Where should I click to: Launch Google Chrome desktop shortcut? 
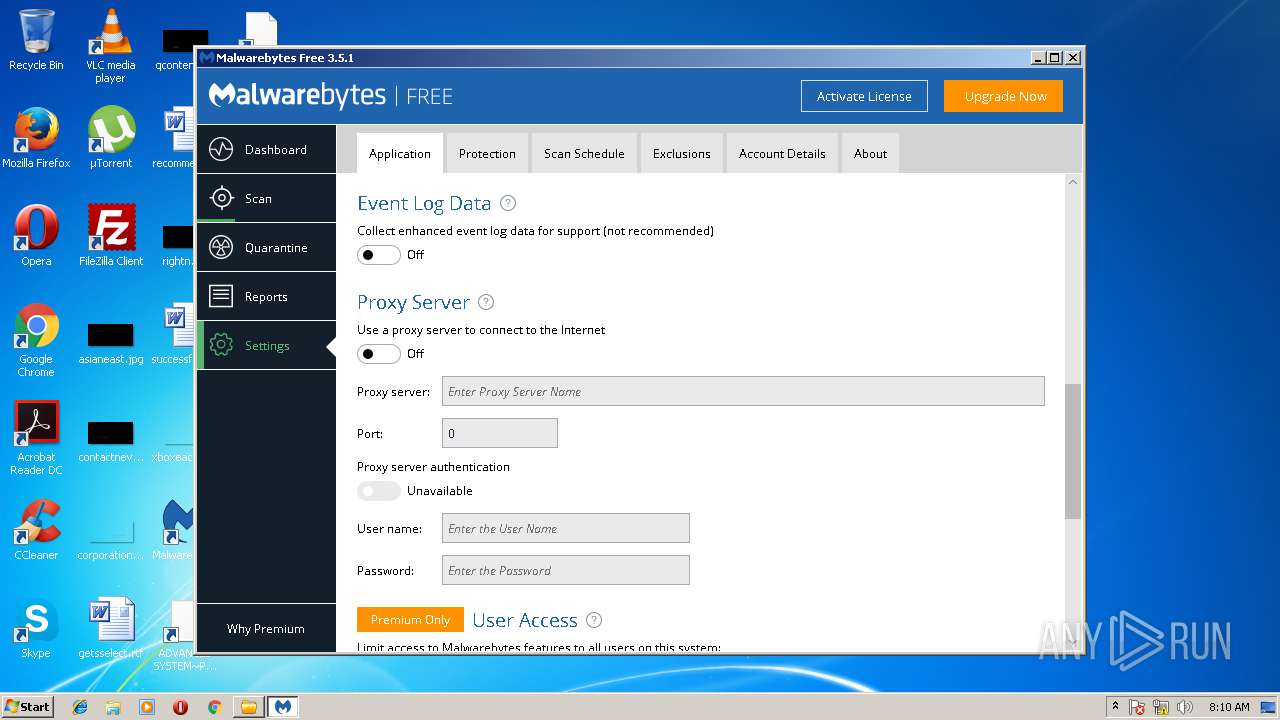pyautogui.click(x=36, y=340)
